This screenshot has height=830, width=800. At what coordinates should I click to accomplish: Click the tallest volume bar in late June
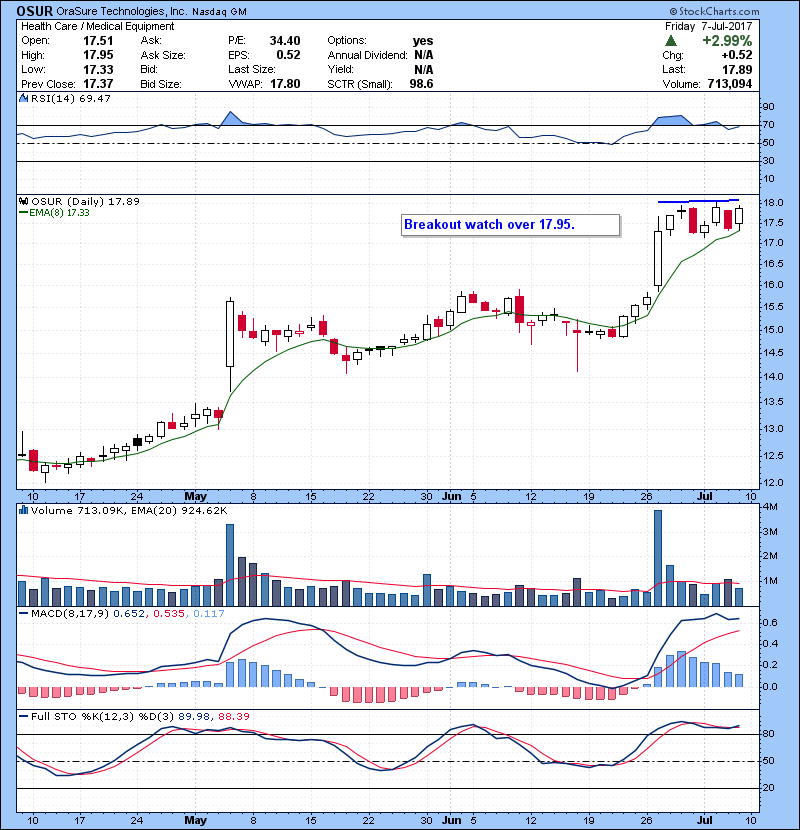tap(658, 558)
